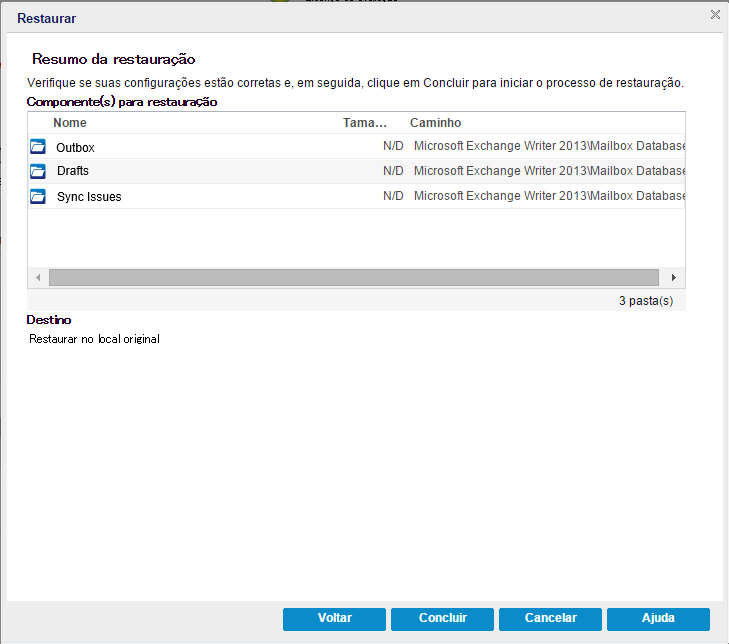Open help via Ajuda button
Viewport: 729px width, 644px height.
658,619
